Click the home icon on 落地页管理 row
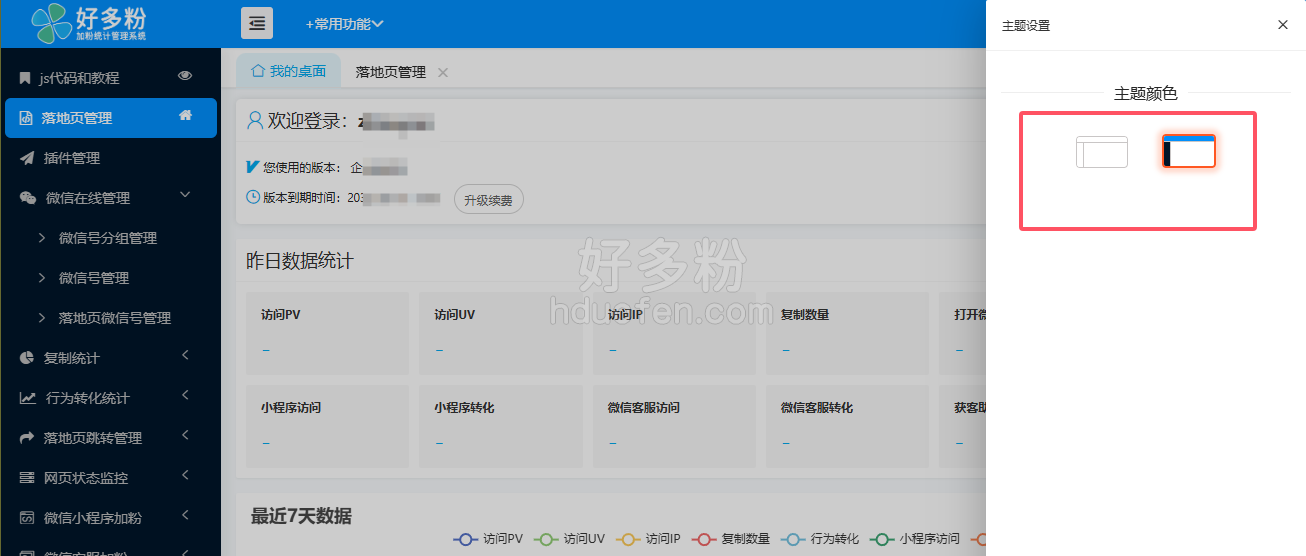 185,116
